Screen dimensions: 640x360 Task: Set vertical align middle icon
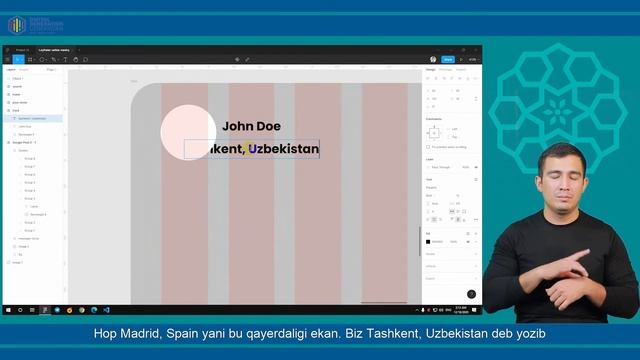pyautogui.click(x=458, y=220)
